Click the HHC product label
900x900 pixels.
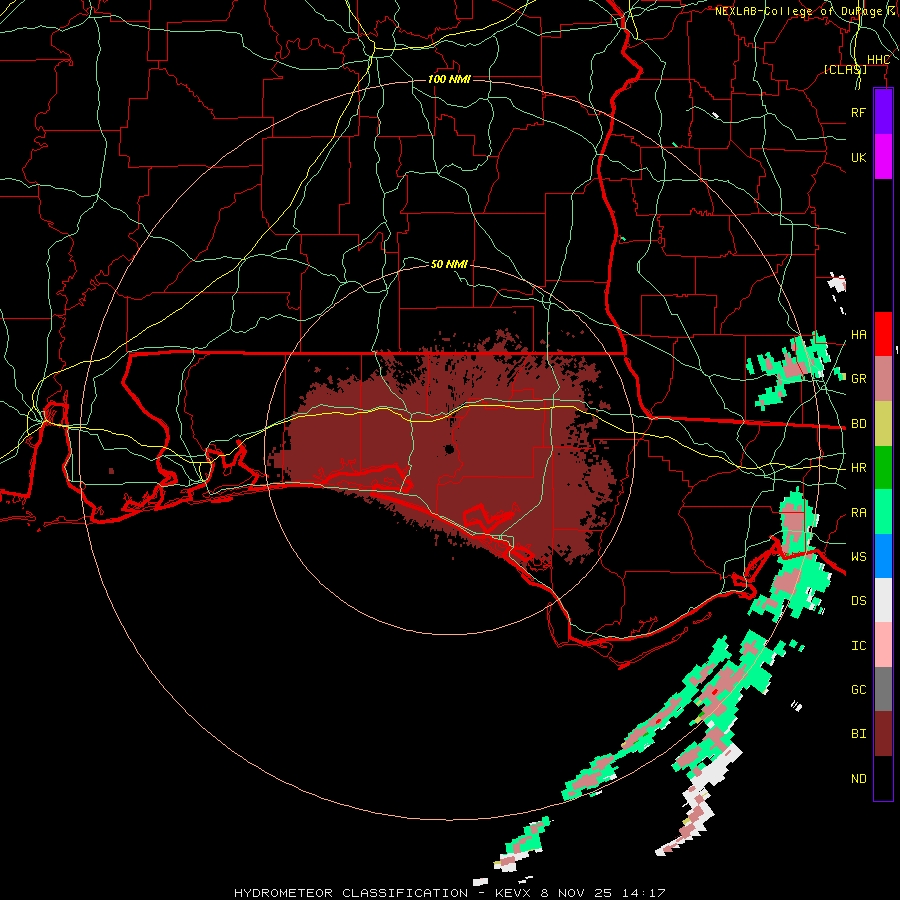pos(878,60)
